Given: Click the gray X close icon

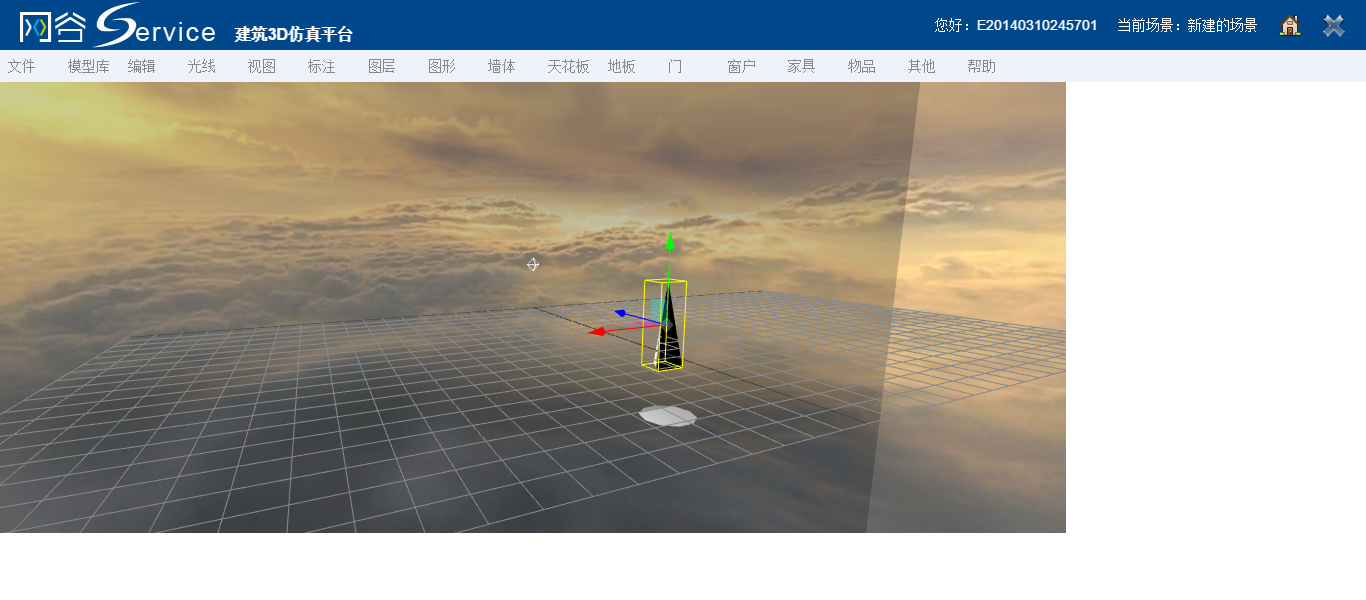Looking at the screenshot, I should [1334, 26].
